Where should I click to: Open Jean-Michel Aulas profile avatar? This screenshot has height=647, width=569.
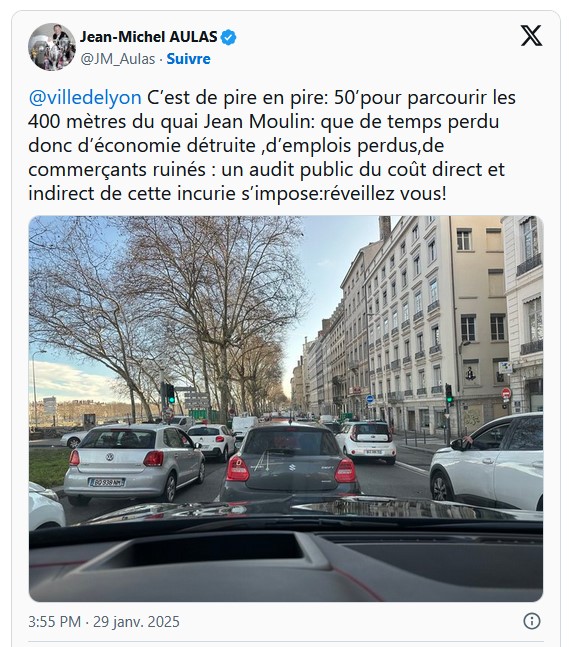tap(52, 47)
